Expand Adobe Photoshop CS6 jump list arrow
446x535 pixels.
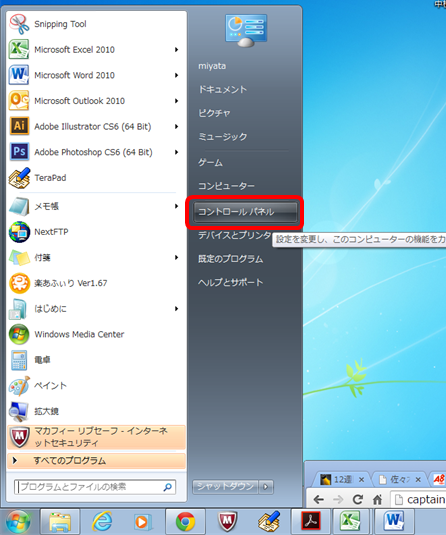click(176, 152)
